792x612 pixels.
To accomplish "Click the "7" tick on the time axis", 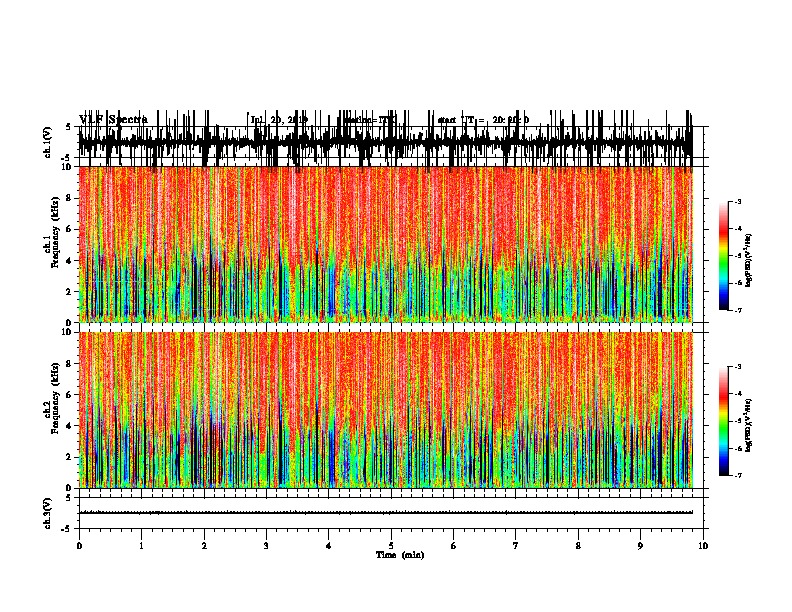I will (x=516, y=546).
